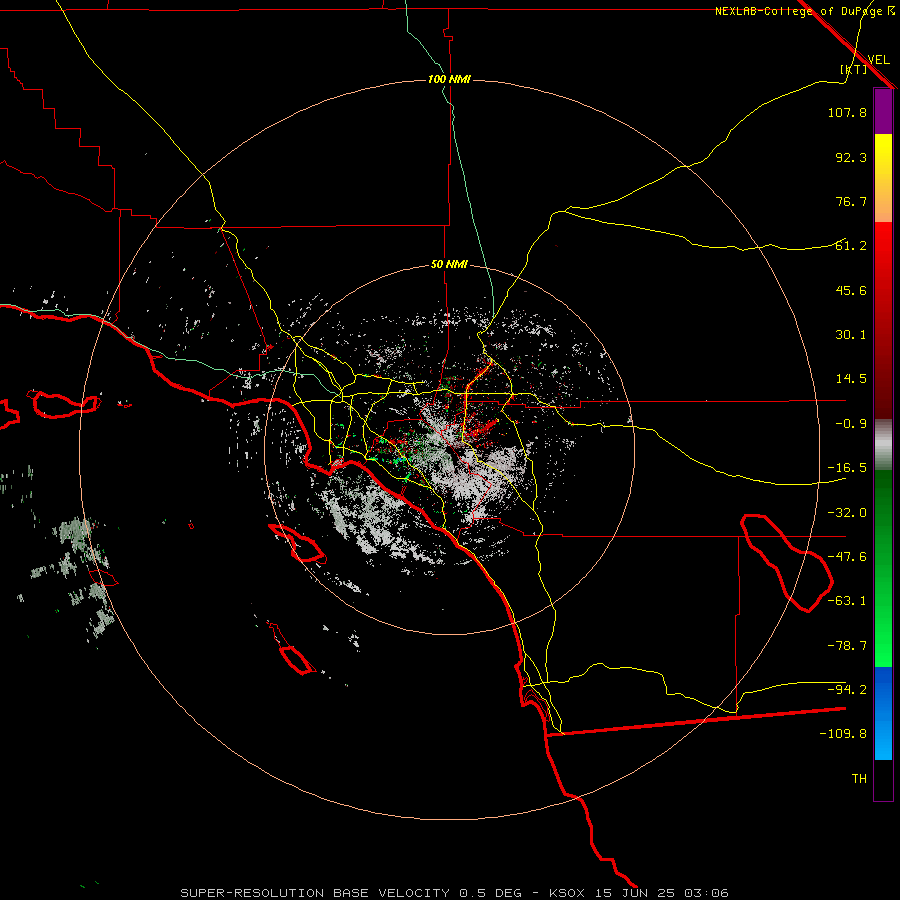Click the 45.6 legend value
900x900 pixels.
tap(851, 290)
